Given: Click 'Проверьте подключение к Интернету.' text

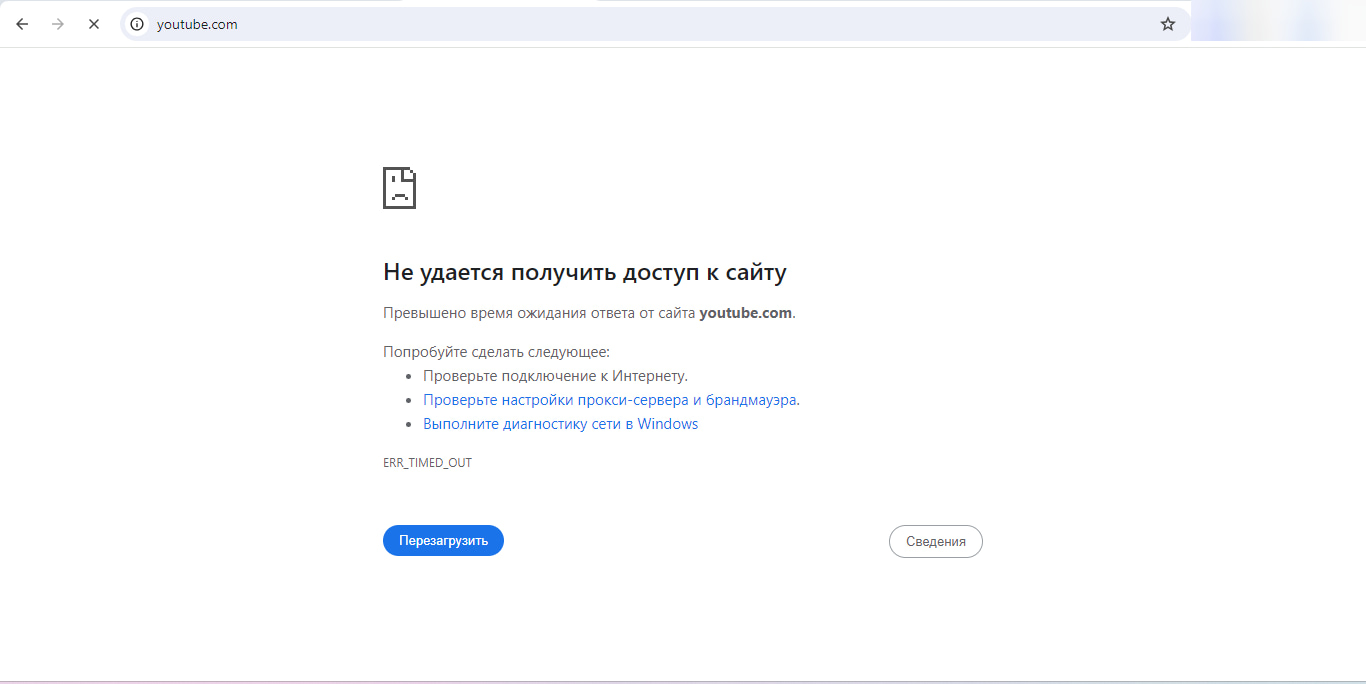Looking at the screenshot, I should [555, 376].
